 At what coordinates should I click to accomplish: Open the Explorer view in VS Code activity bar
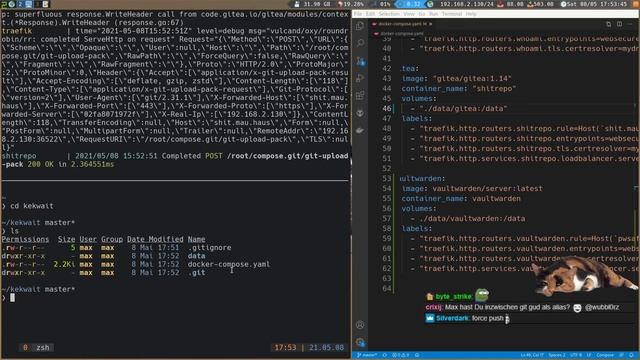(360, 26)
